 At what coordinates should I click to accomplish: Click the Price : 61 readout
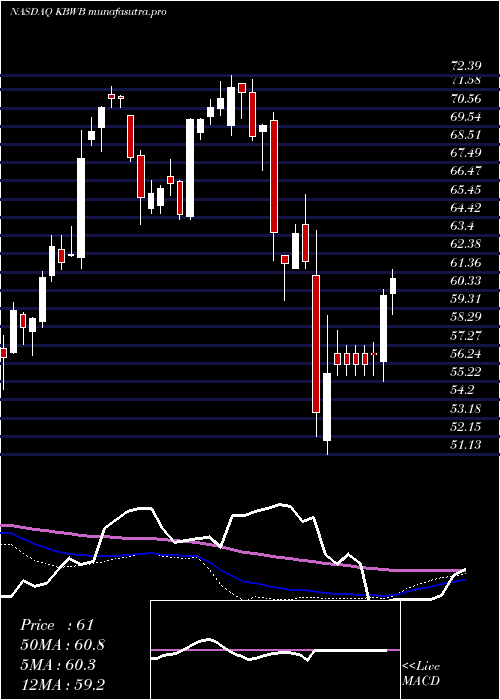tap(57, 625)
